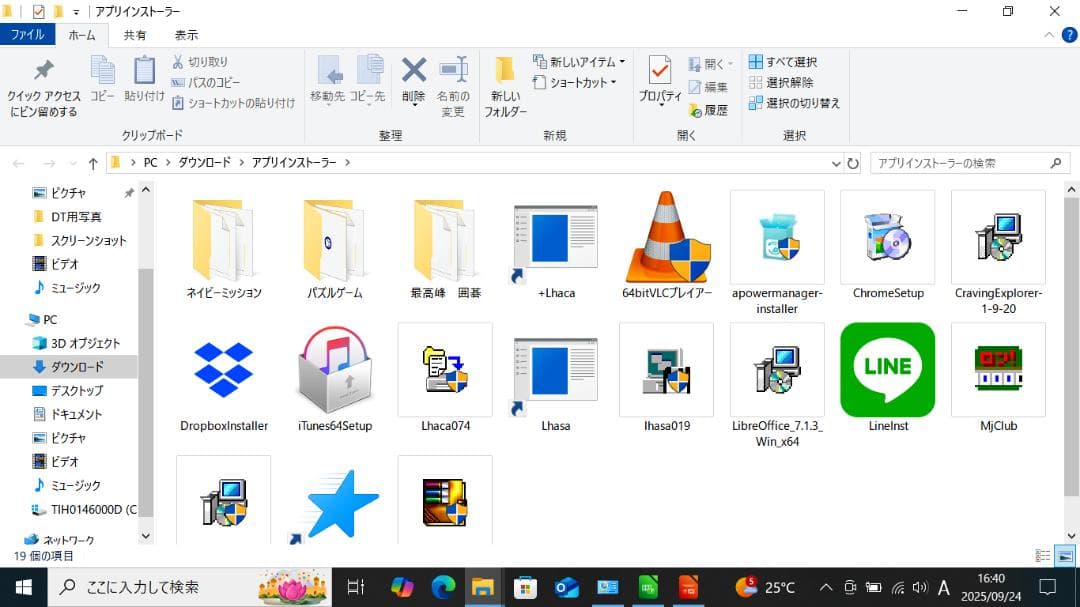The height and width of the screenshot is (607, 1080).
Task: Expand the chevron after ダウンロード in path
Action: (x=242, y=163)
